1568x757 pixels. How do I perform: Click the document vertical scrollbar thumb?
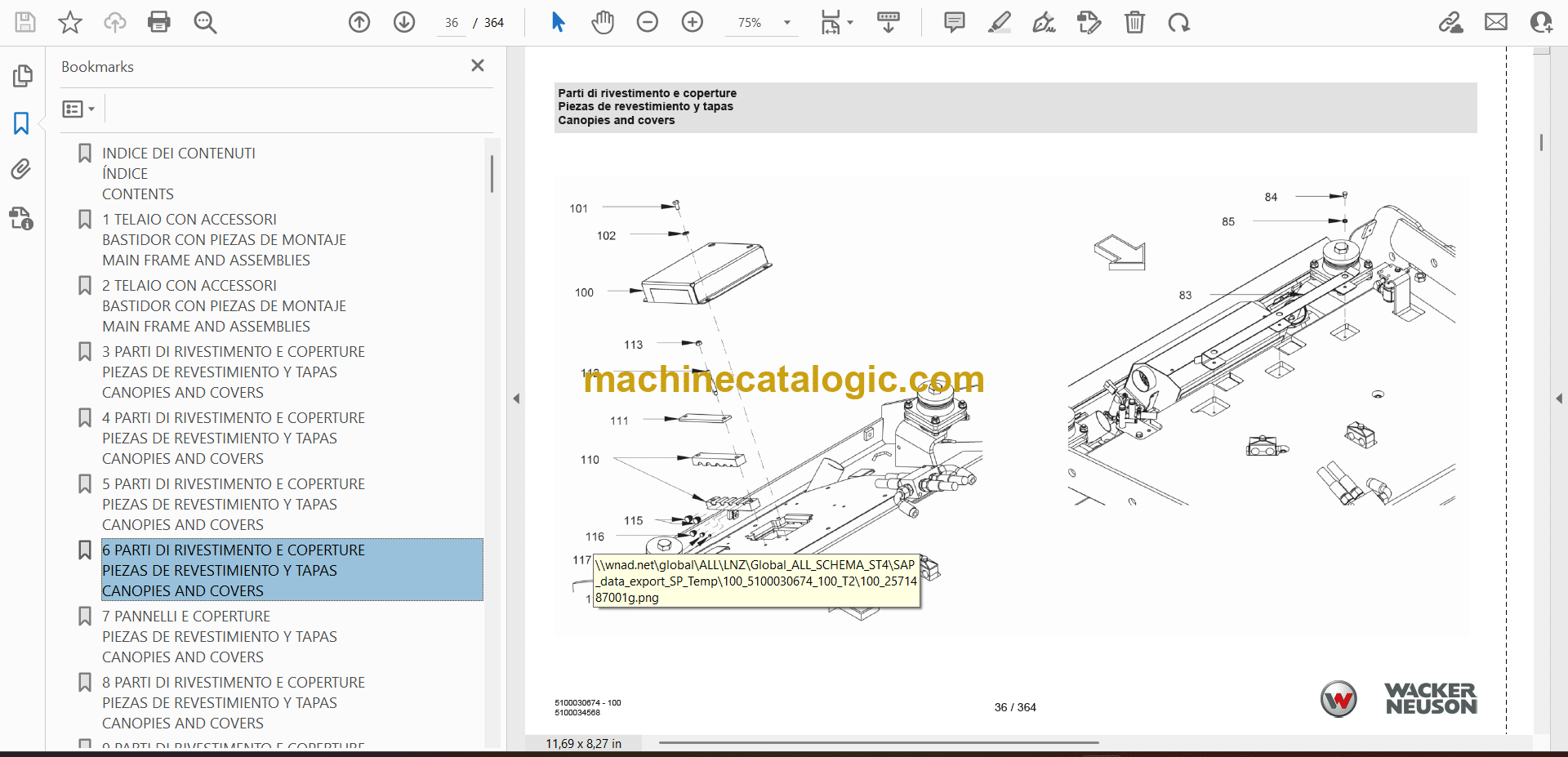[1541, 142]
